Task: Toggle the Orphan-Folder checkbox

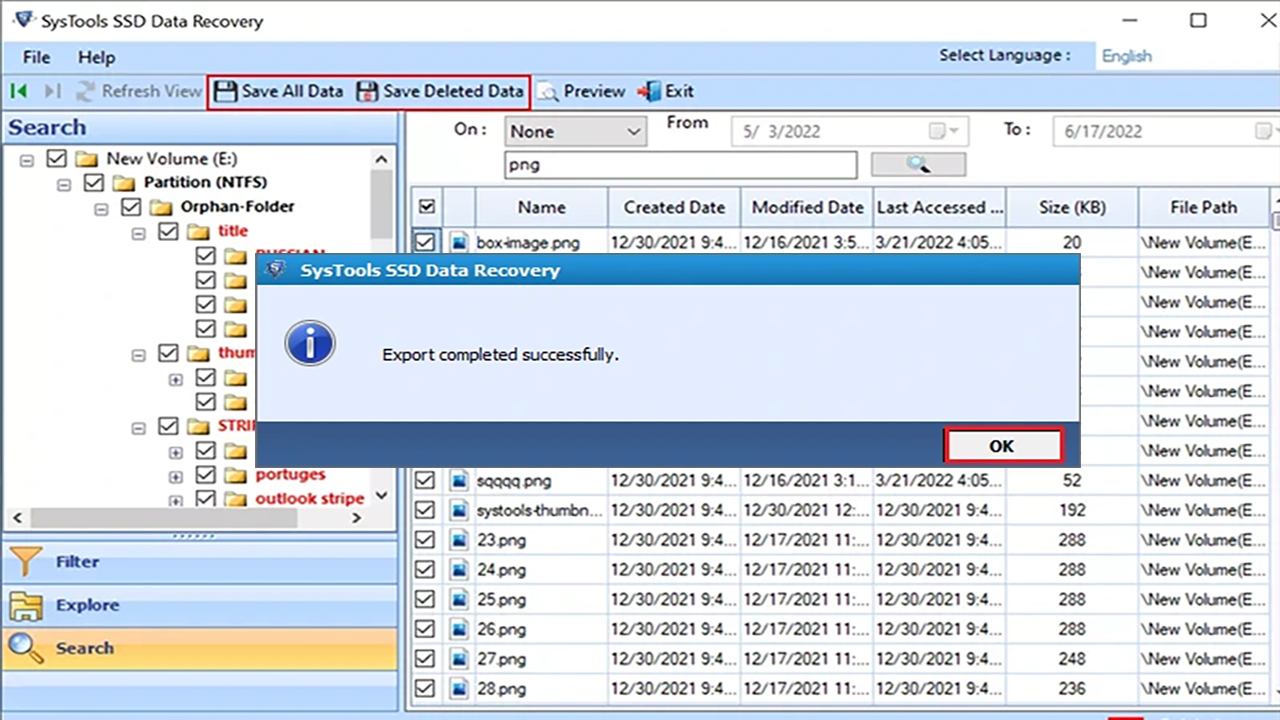Action: (131, 207)
